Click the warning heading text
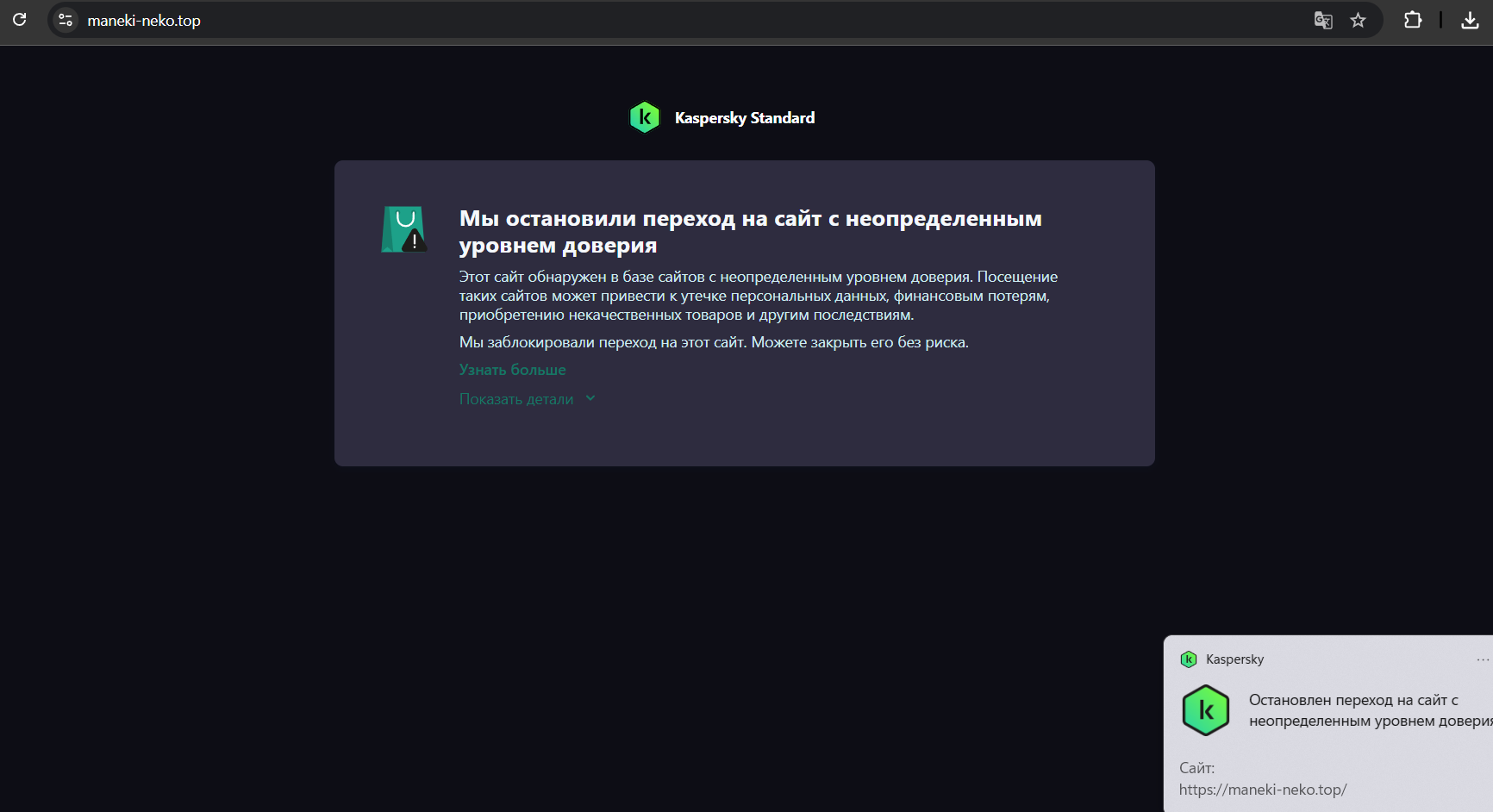Viewport: 1493px width, 812px height. [751, 232]
